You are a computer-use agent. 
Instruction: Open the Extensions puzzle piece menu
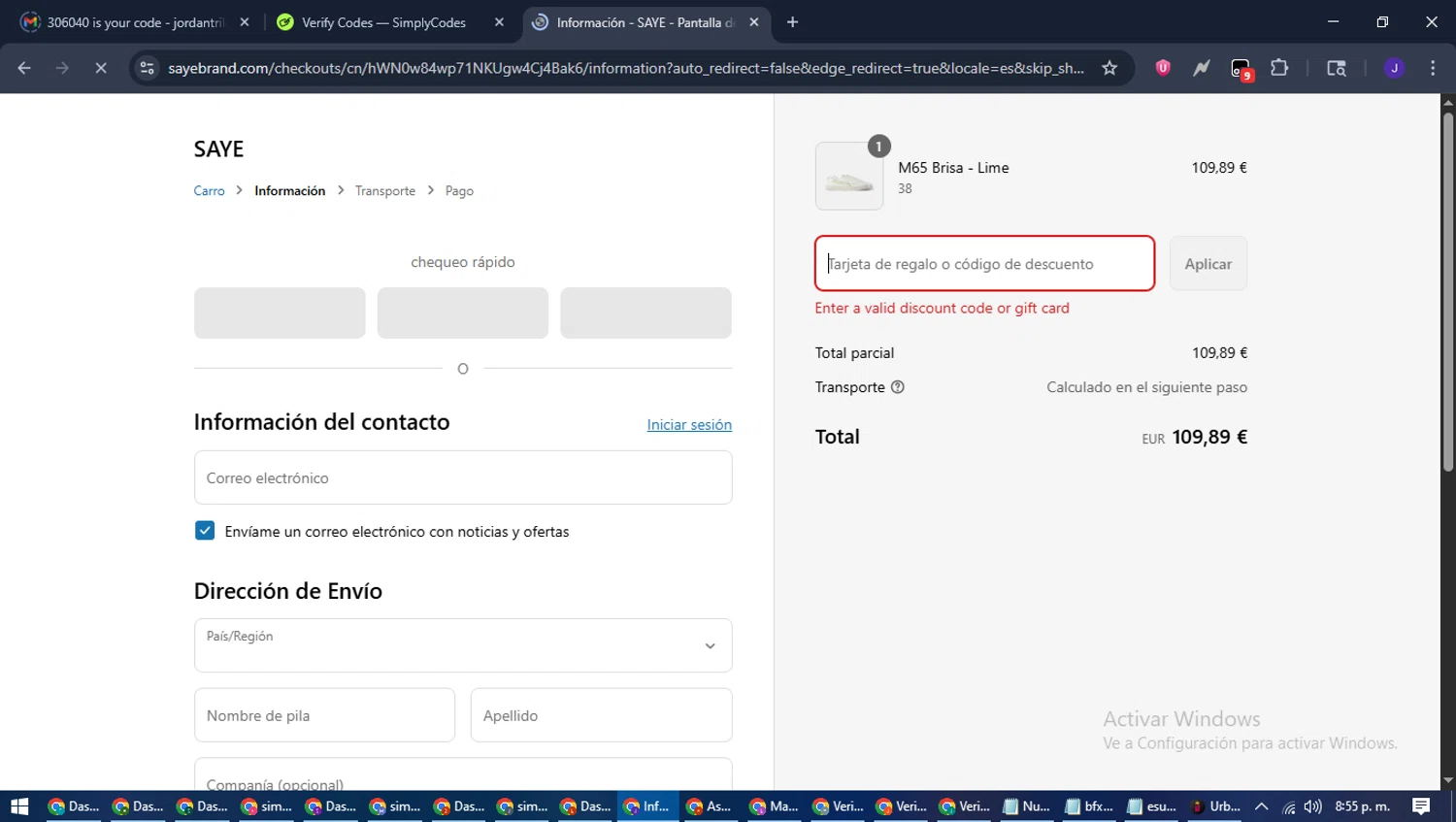pyautogui.click(x=1279, y=68)
